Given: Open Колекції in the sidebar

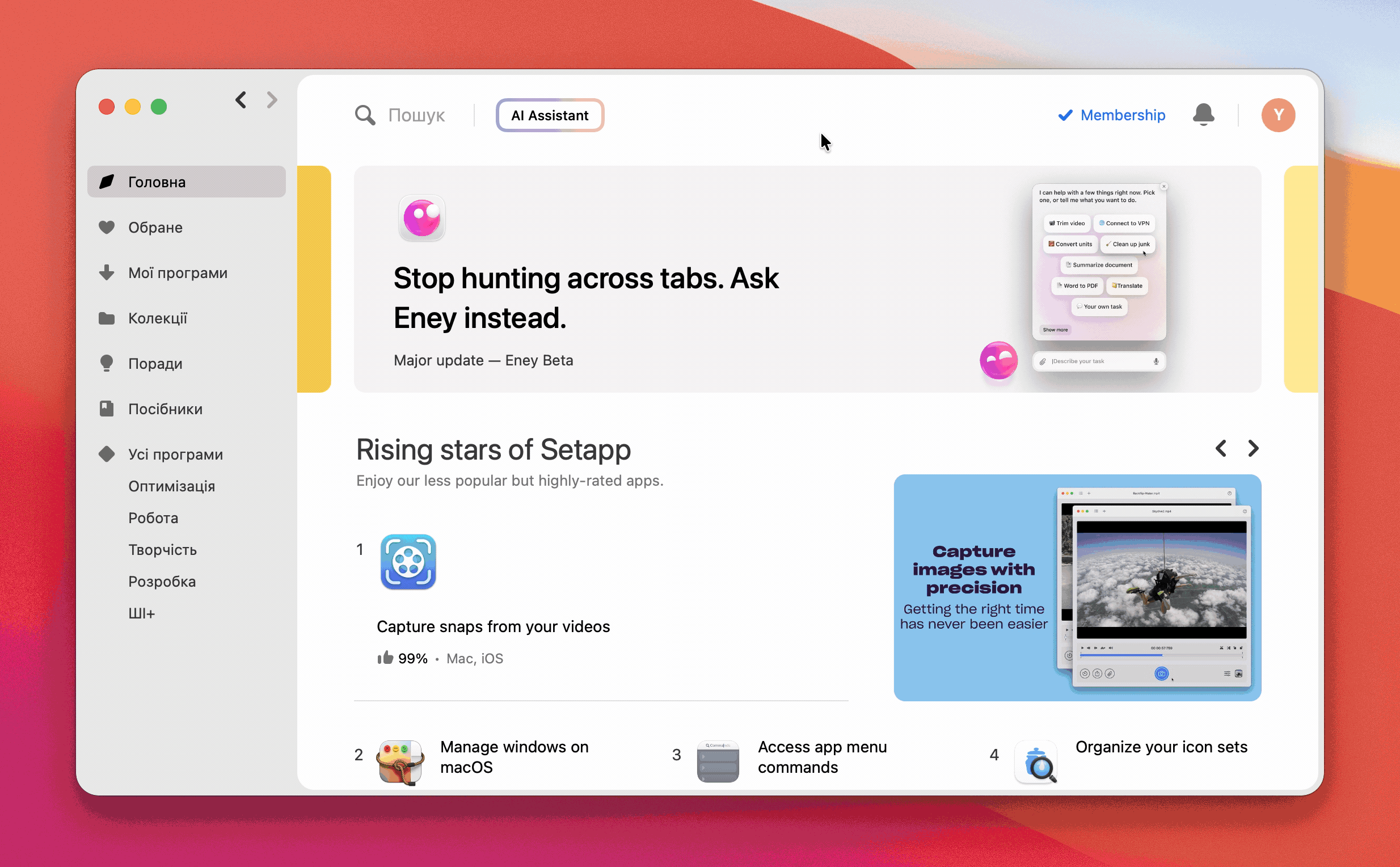Looking at the screenshot, I should tap(186, 318).
